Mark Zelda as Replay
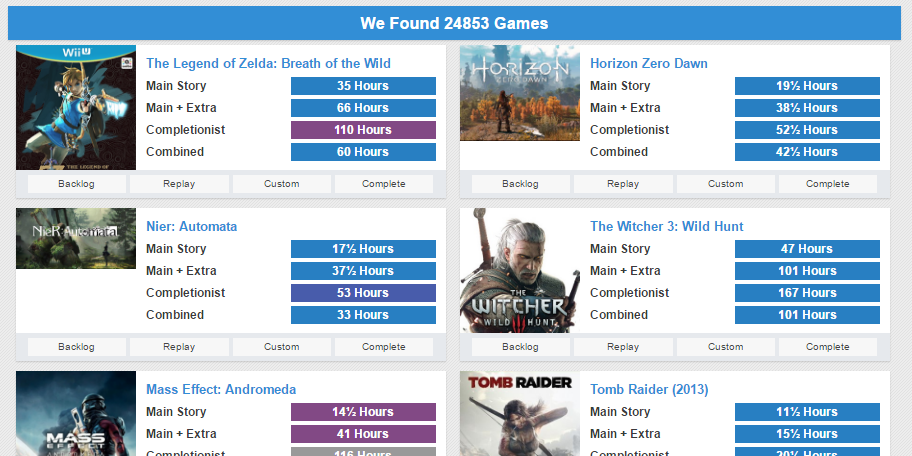The image size is (912, 456). click(179, 184)
